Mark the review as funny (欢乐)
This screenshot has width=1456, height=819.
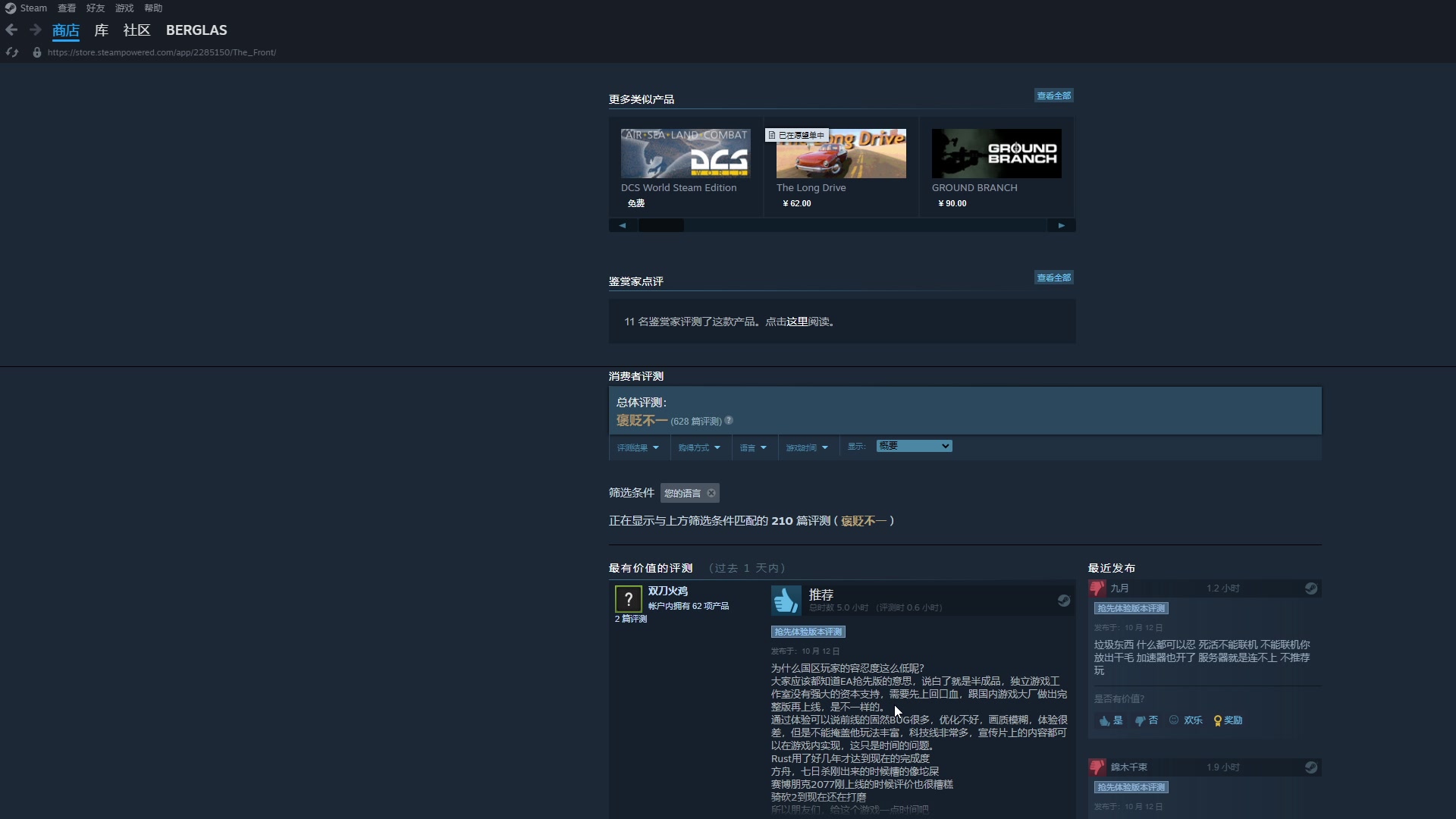pyautogui.click(x=1185, y=720)
